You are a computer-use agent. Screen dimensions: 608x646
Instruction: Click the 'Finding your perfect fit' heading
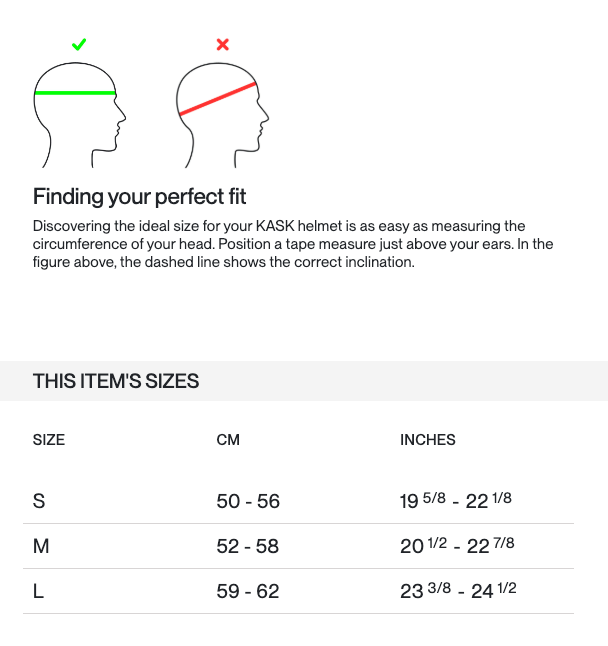tap(140, 196)
